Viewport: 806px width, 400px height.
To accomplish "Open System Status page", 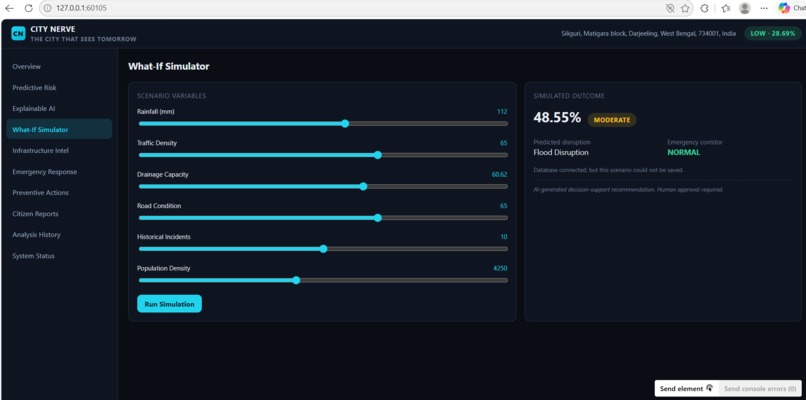I will pyautogui.click(x=33, y=256).
